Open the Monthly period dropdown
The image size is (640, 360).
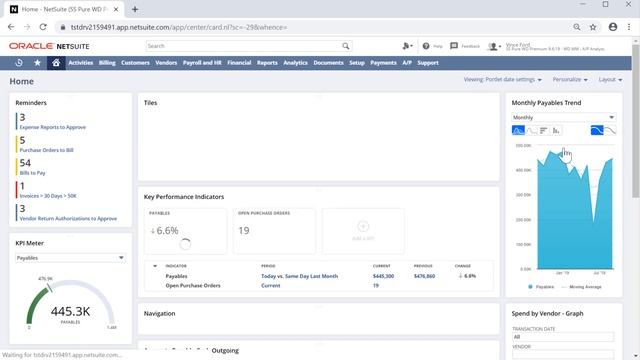(x=564, y=118)
